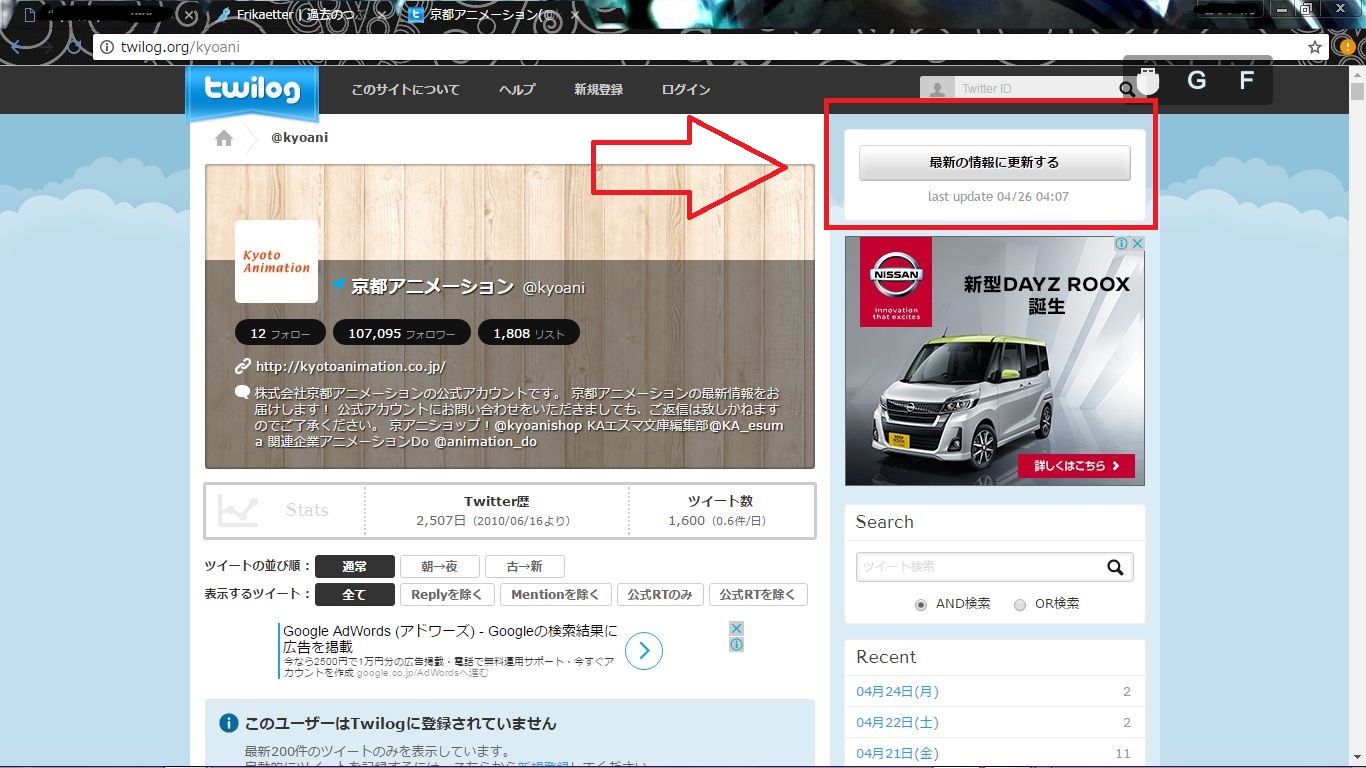The height and width of the screenshot is (768, 1366).
Task: Click the Kyoto Animation profile avatar
Action: coord(276,262)
